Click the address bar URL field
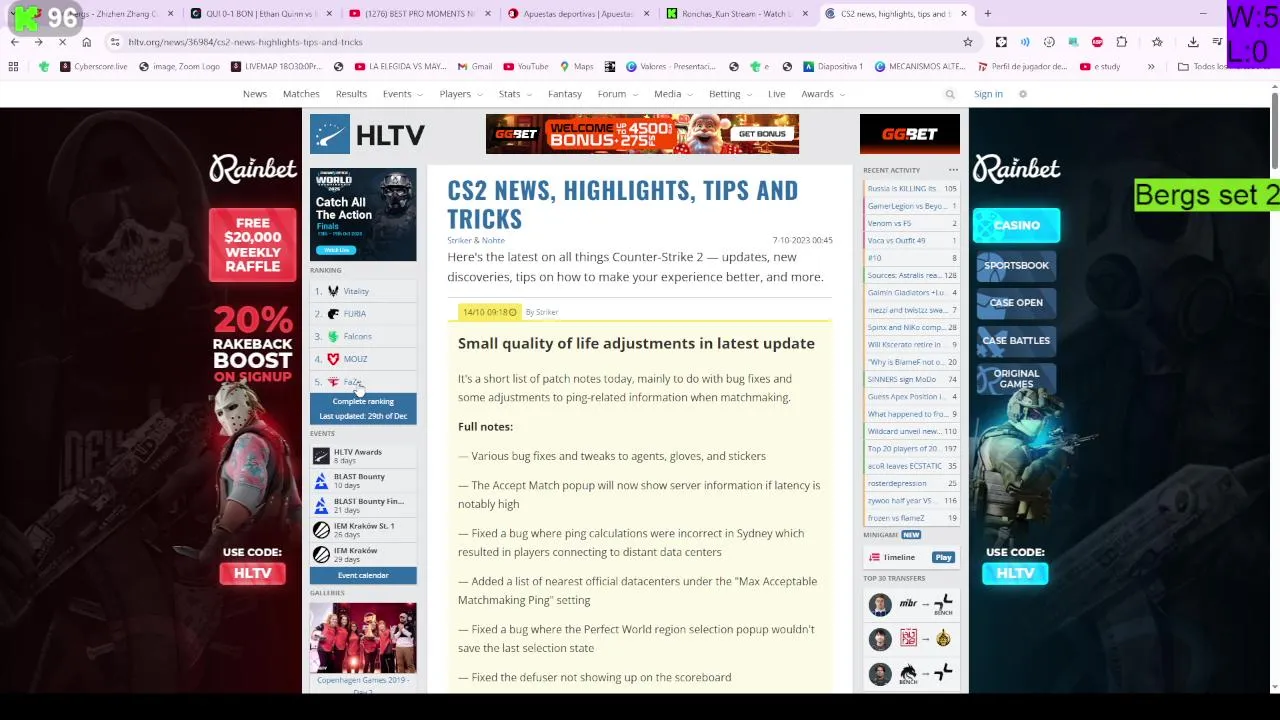The image size is (1280, 720). point(540,42)
